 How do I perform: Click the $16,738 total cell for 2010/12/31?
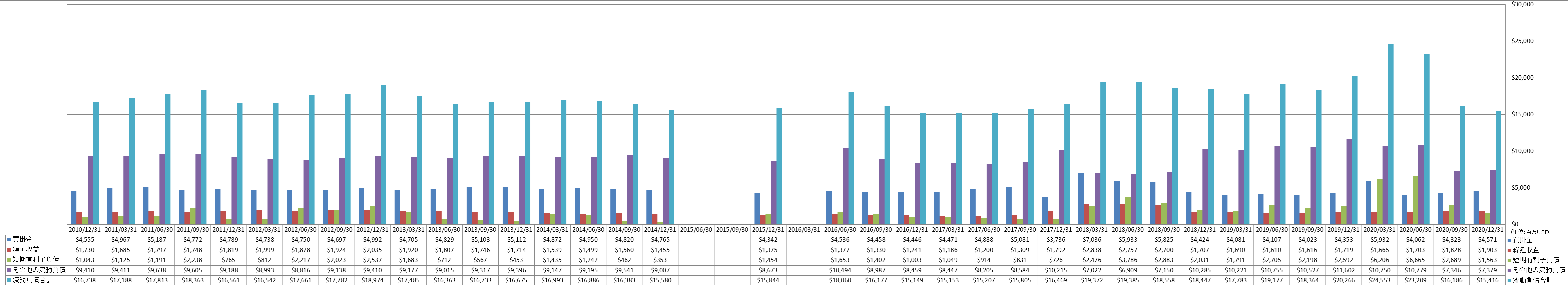click(85, 281)
